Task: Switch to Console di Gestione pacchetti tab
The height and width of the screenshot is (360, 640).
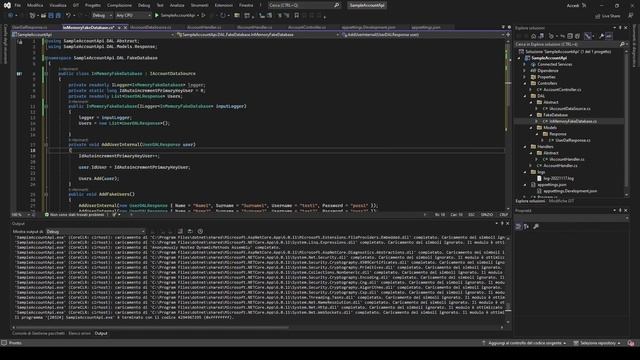Action: [38, 333]
